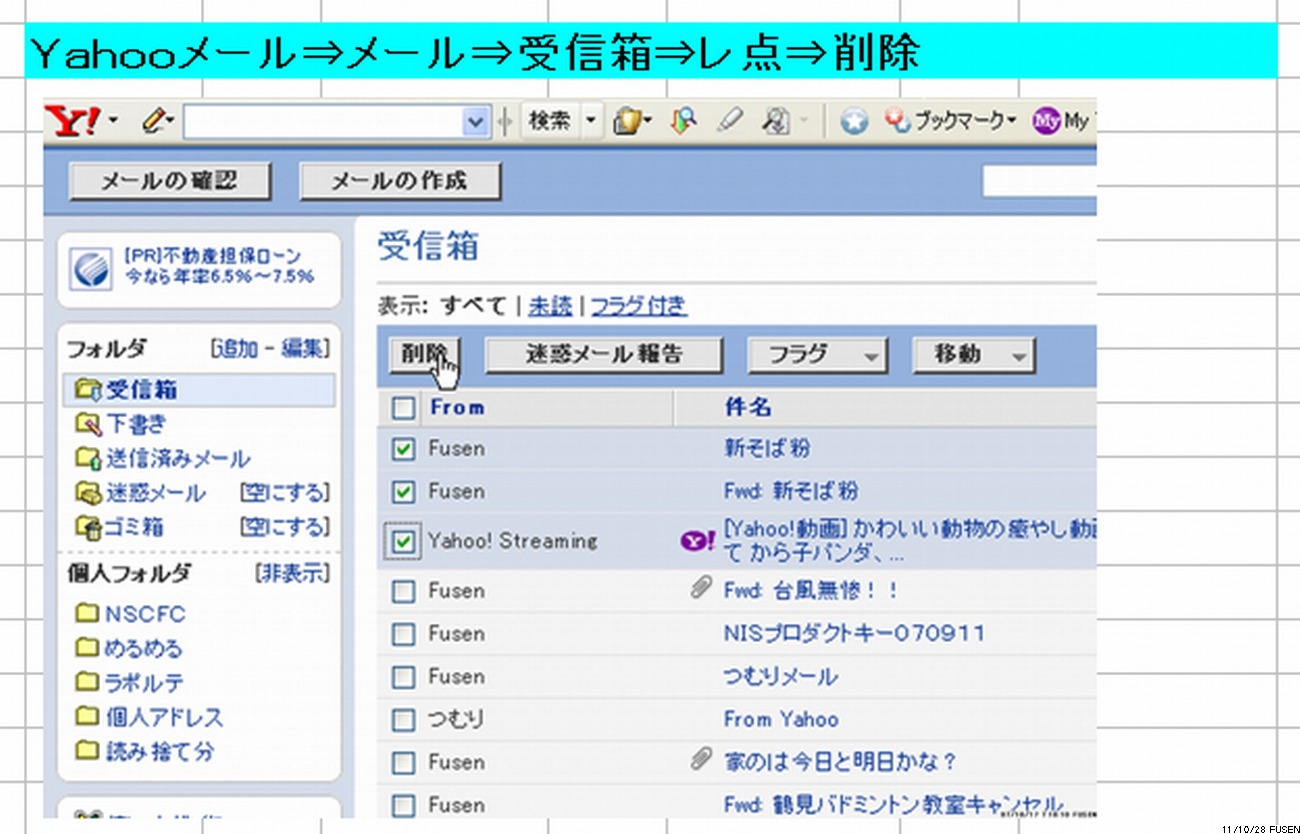
Task: Open the 受信箱 inbox folder
Action: (x=141, y=390)
